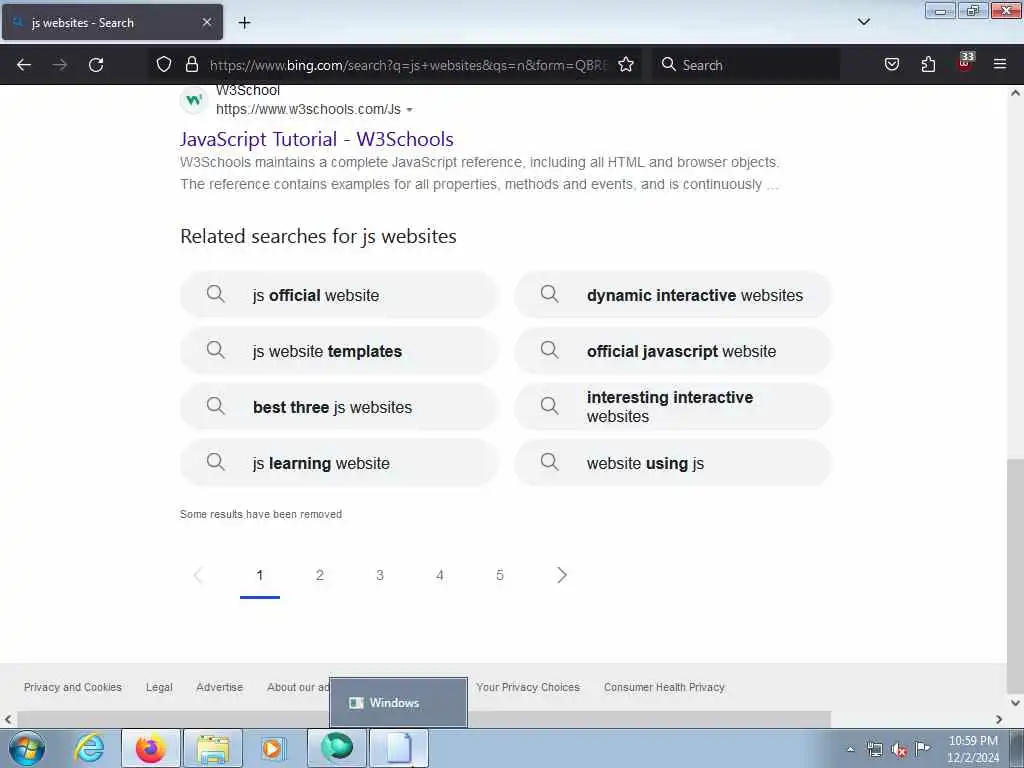Go to results page 5

point(500,575)
